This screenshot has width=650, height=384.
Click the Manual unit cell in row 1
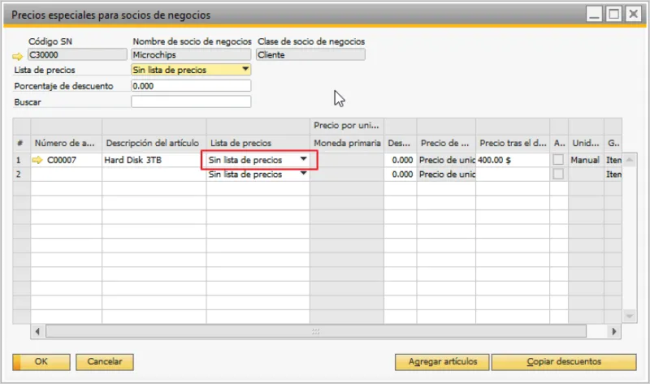tap(585, 160)
